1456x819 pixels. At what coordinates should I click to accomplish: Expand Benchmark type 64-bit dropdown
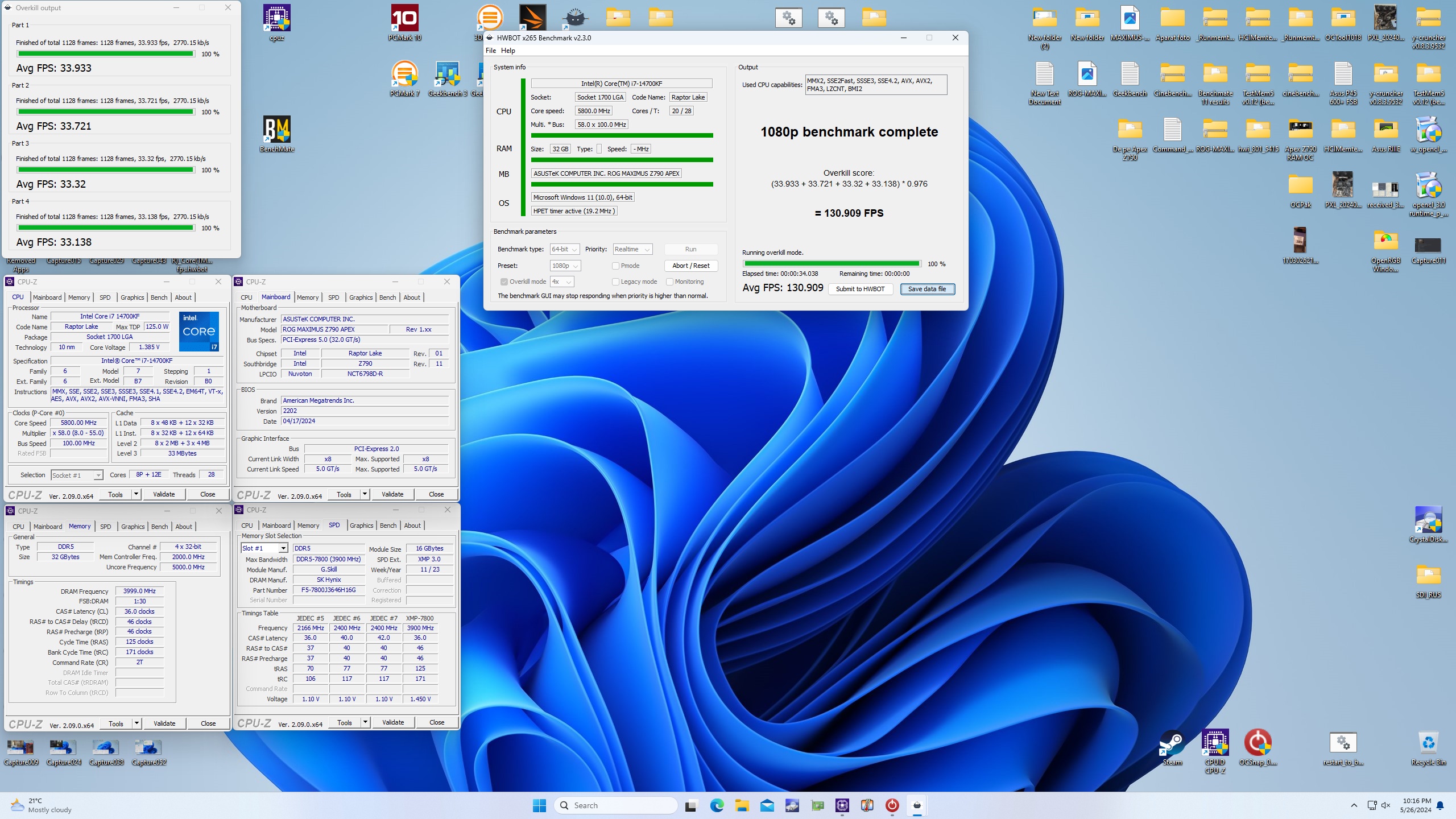pos(565,249)
